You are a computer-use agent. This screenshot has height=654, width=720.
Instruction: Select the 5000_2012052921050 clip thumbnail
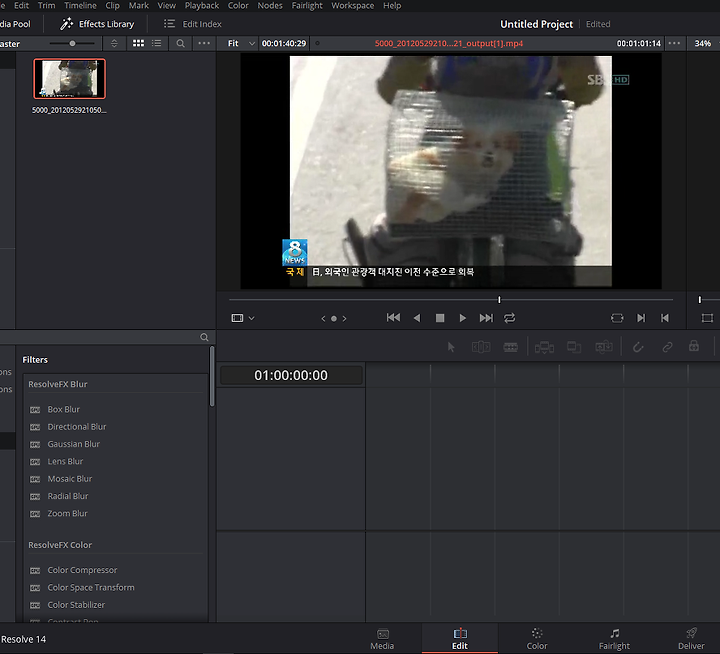coord(69,79)
